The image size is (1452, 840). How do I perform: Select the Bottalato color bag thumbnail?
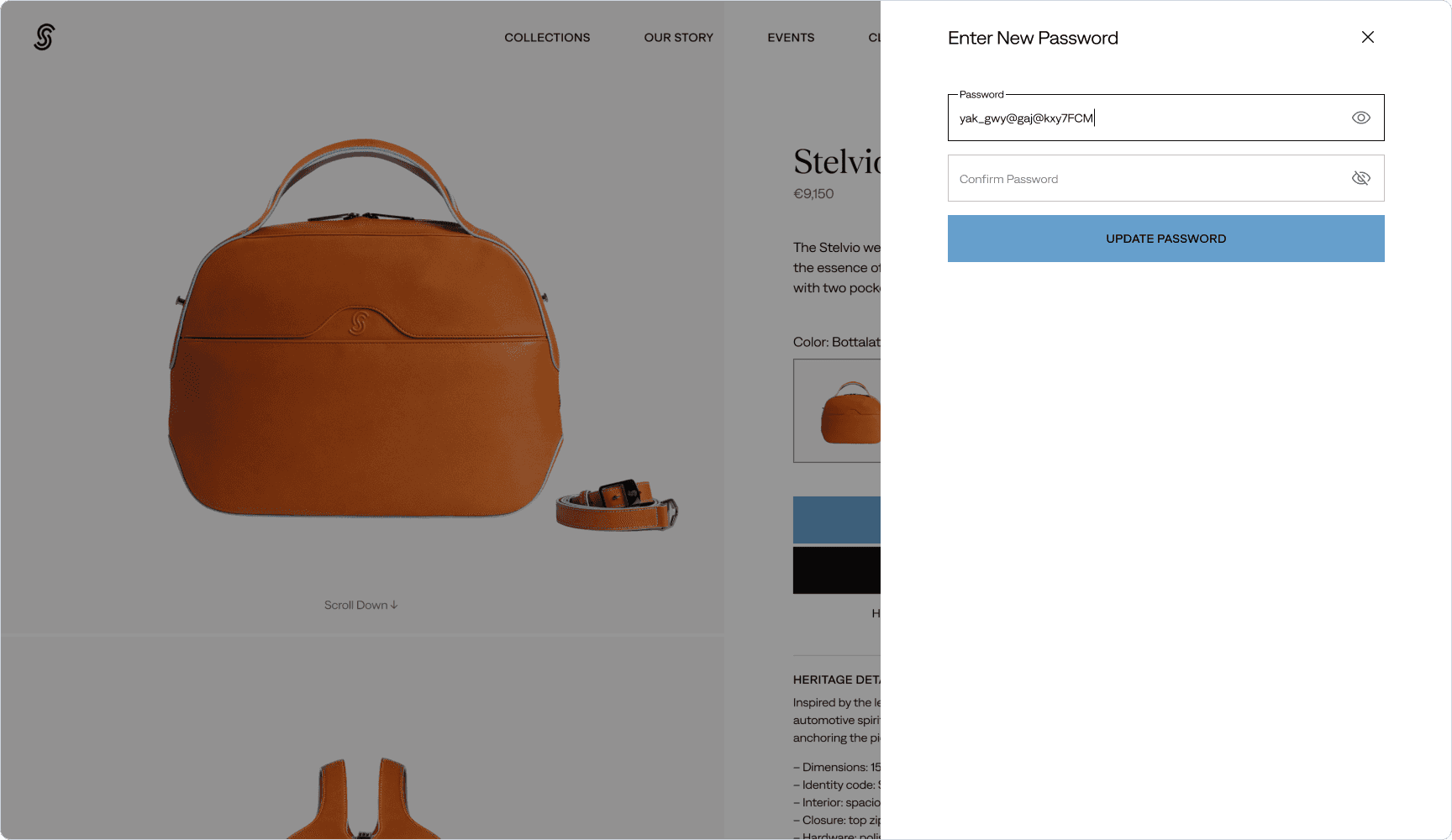(x=837, y=411)
